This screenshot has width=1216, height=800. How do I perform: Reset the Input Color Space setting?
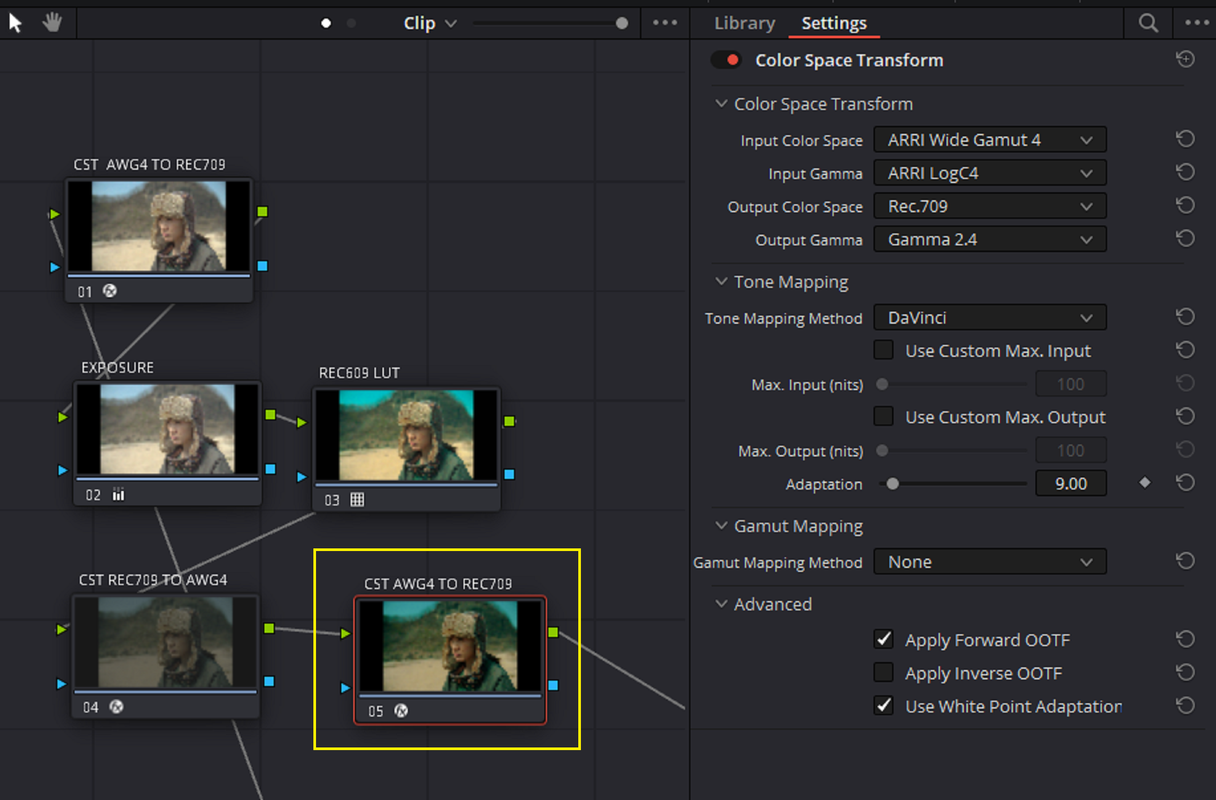point(1185,140)
